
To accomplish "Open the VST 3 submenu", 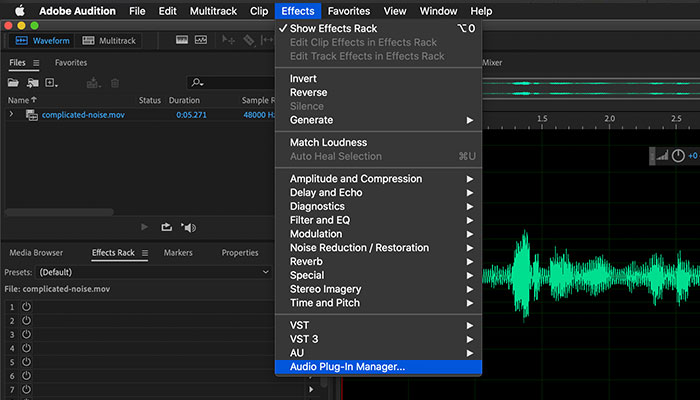I will click(379, 339).
